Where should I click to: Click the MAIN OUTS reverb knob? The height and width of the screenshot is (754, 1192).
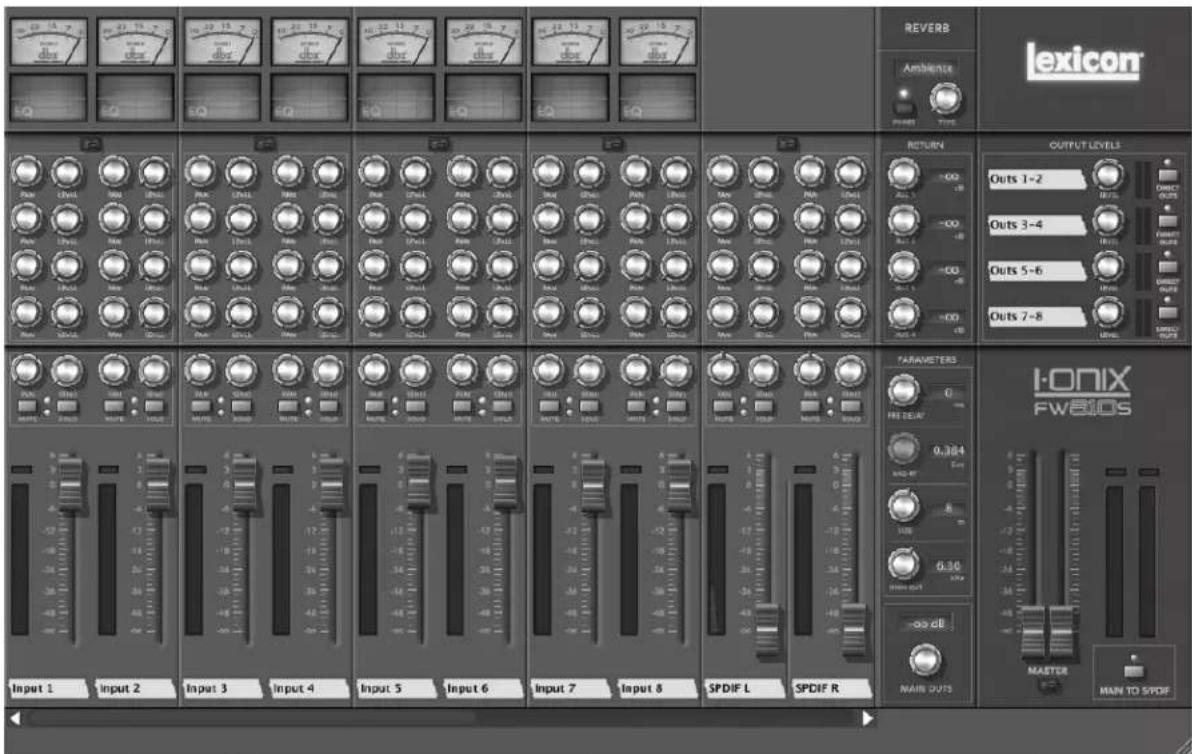(x=924, y=660)
